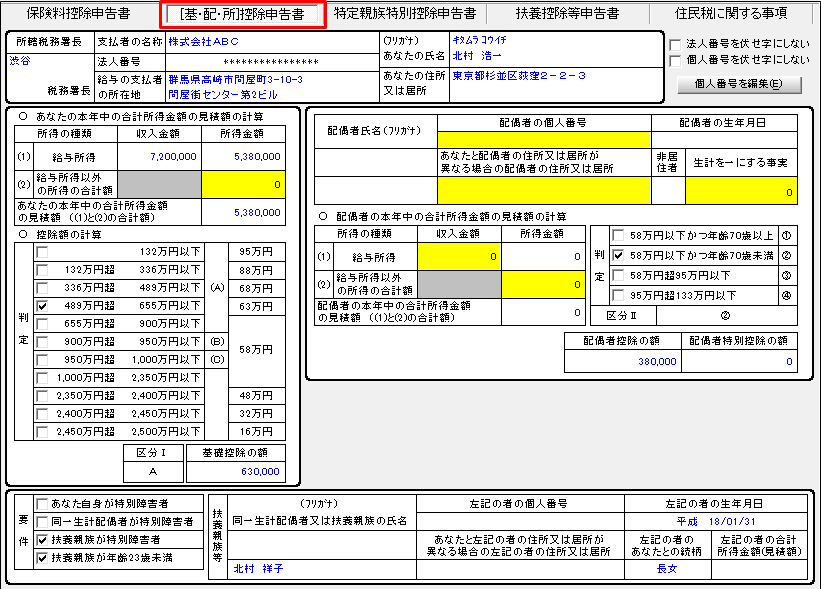Uncheck the 489万円超 655万円以下 checkbox
Viewport: 821px width, 589px height.
pos(42,306)
